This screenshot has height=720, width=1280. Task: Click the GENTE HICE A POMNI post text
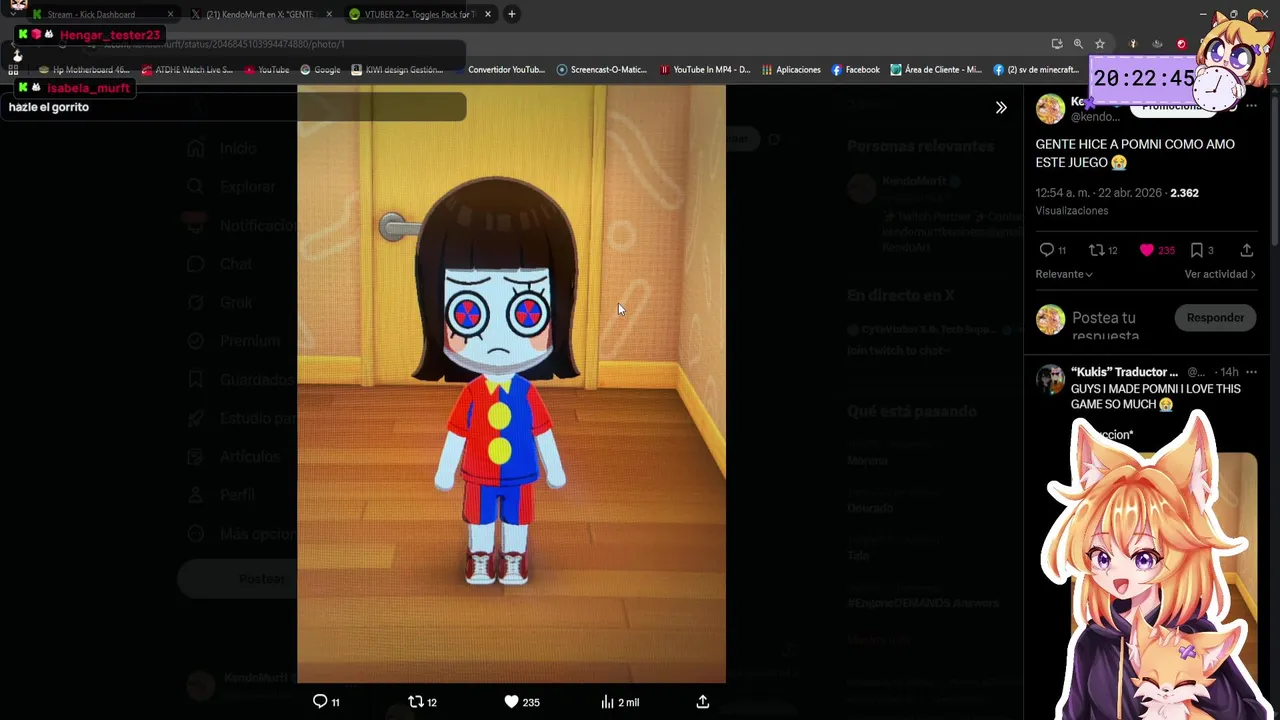tap(1135, 153)
